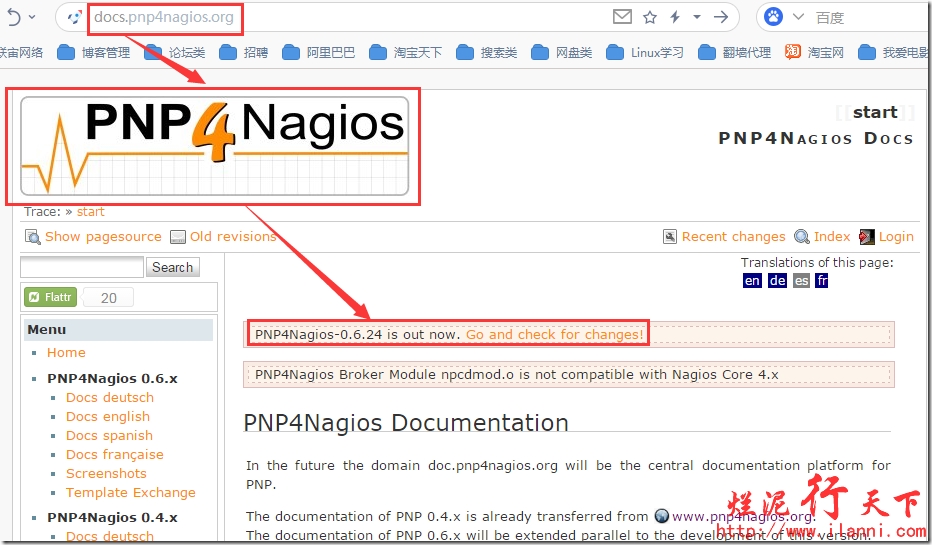Open the 搜索类 bookmarks folder
The width and height of the screenshot is (932, 545).
tap(487, 52)
